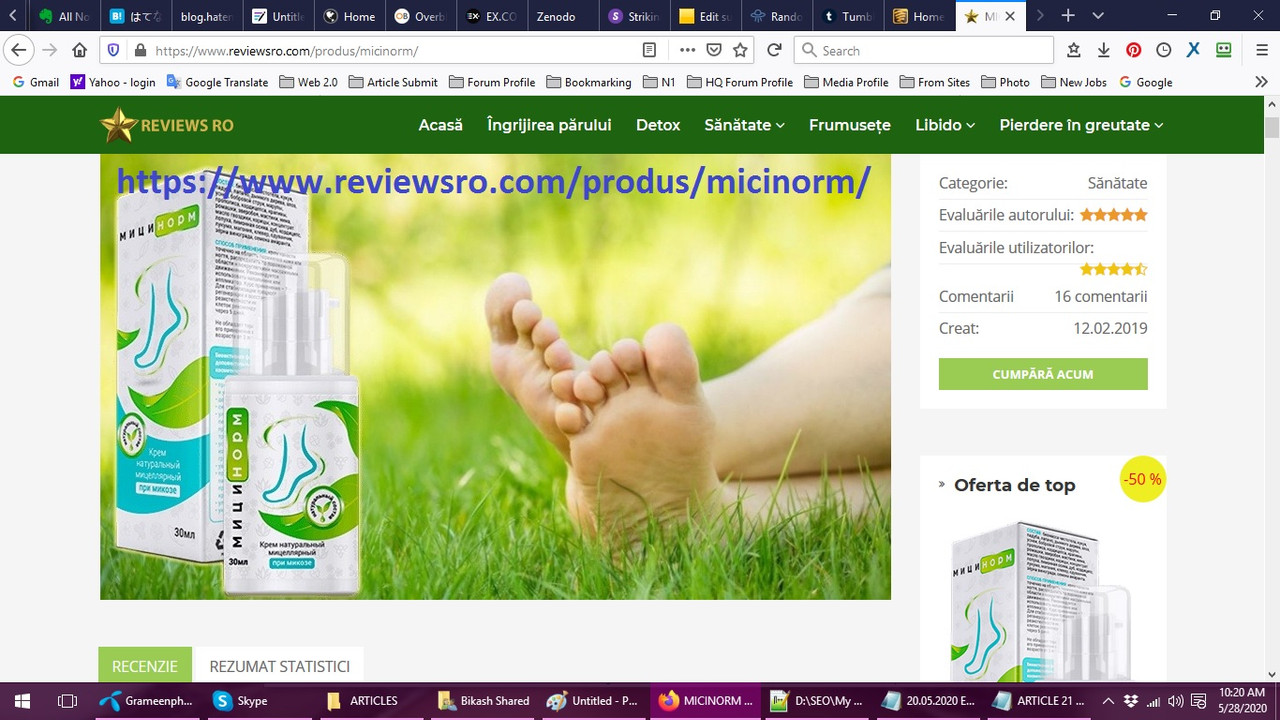Viewport: 1280px width, 720px height.
Task: Open Web 2.0 bookmarks folder
Action: point(308,82)
